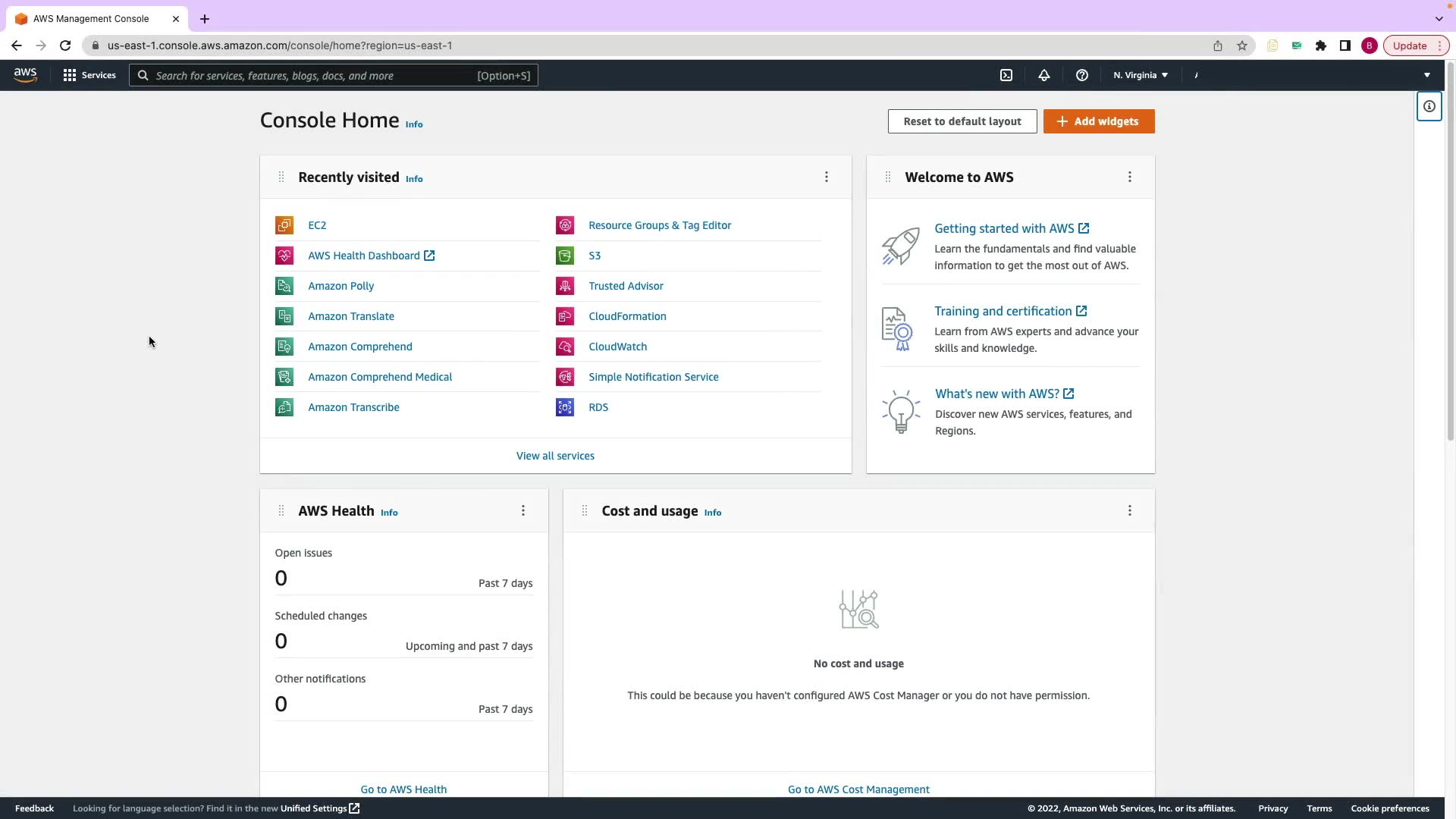This screenshot has height=819, width=1456.
Task: Click the AWS logo home icon
Action: point(25,75)
